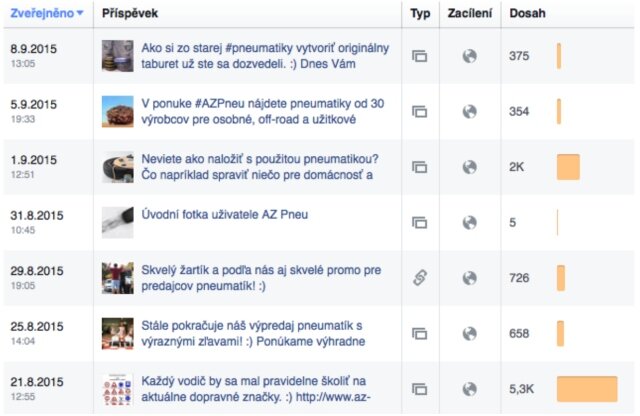This screenshot has width=640, height=416.
Task: Click the Typ column header
Action: coord(420,14)
